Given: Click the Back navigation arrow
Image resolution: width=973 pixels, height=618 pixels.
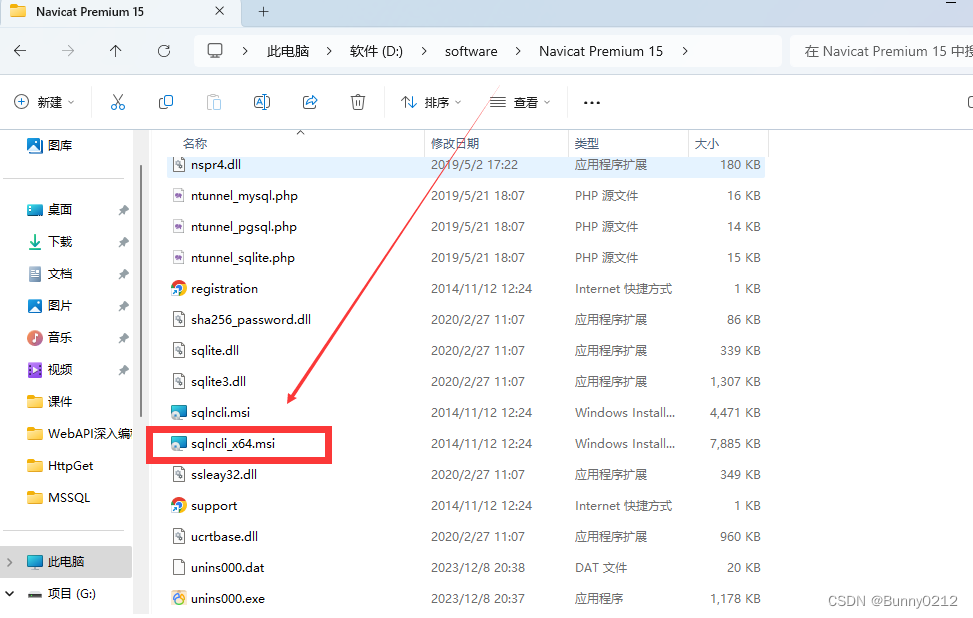Looking at the screenshot, I should 20,51.
